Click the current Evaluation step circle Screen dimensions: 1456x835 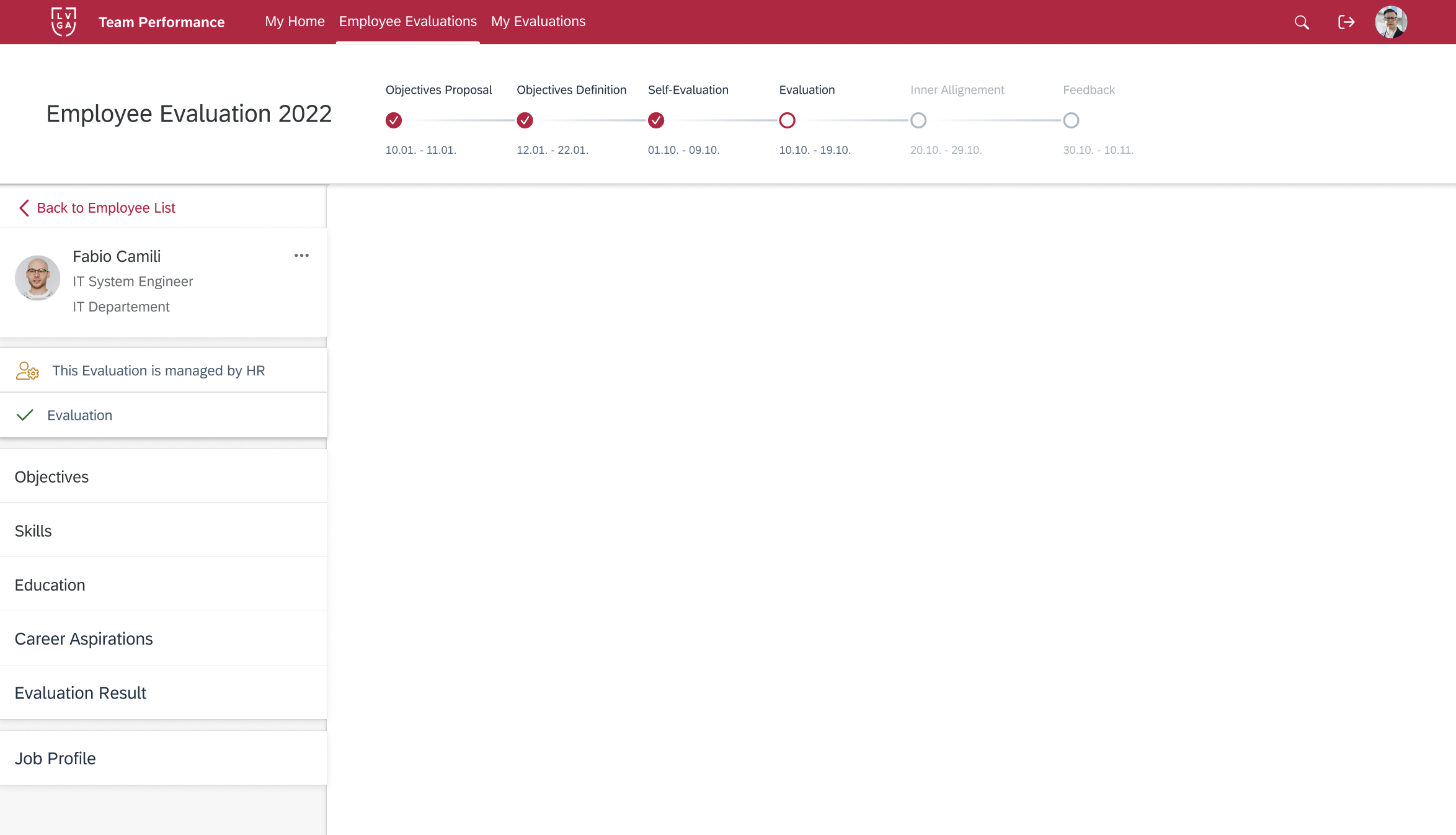[x=787, y=120]
